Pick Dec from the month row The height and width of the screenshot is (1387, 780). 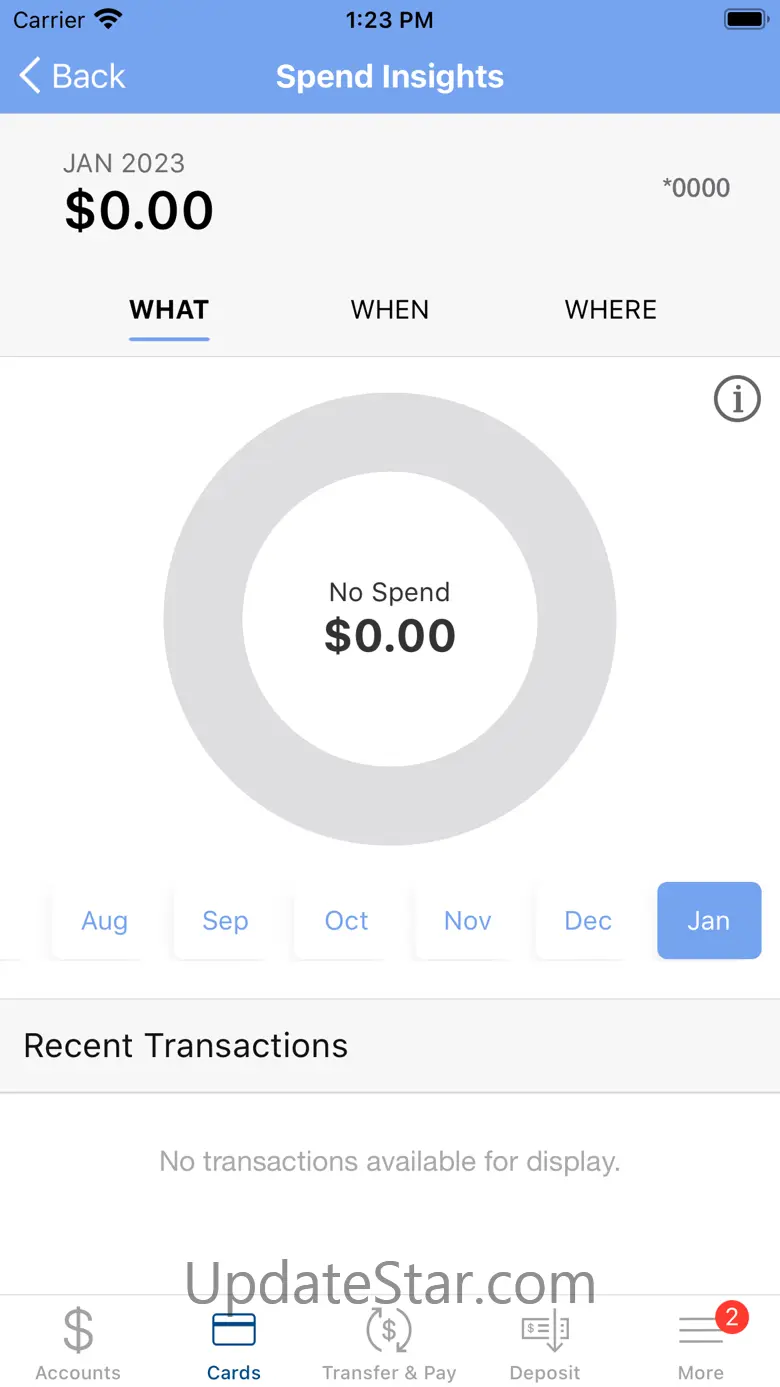[588, 921]
